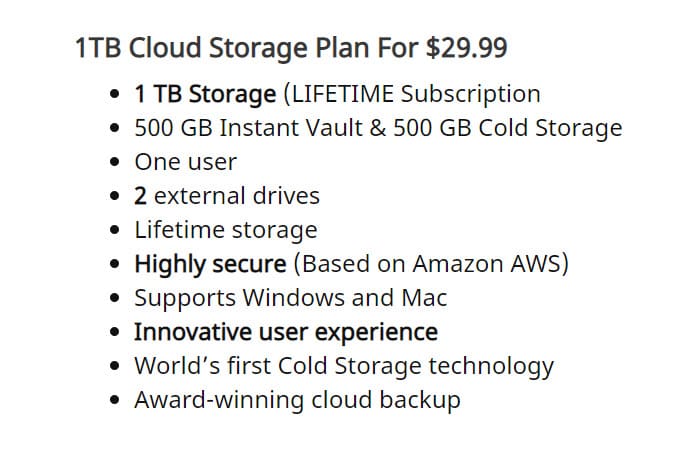Screen dimensions: 691x463
Task: Select the "Award-winning cloud backup" list item
Action: point(297,400)
